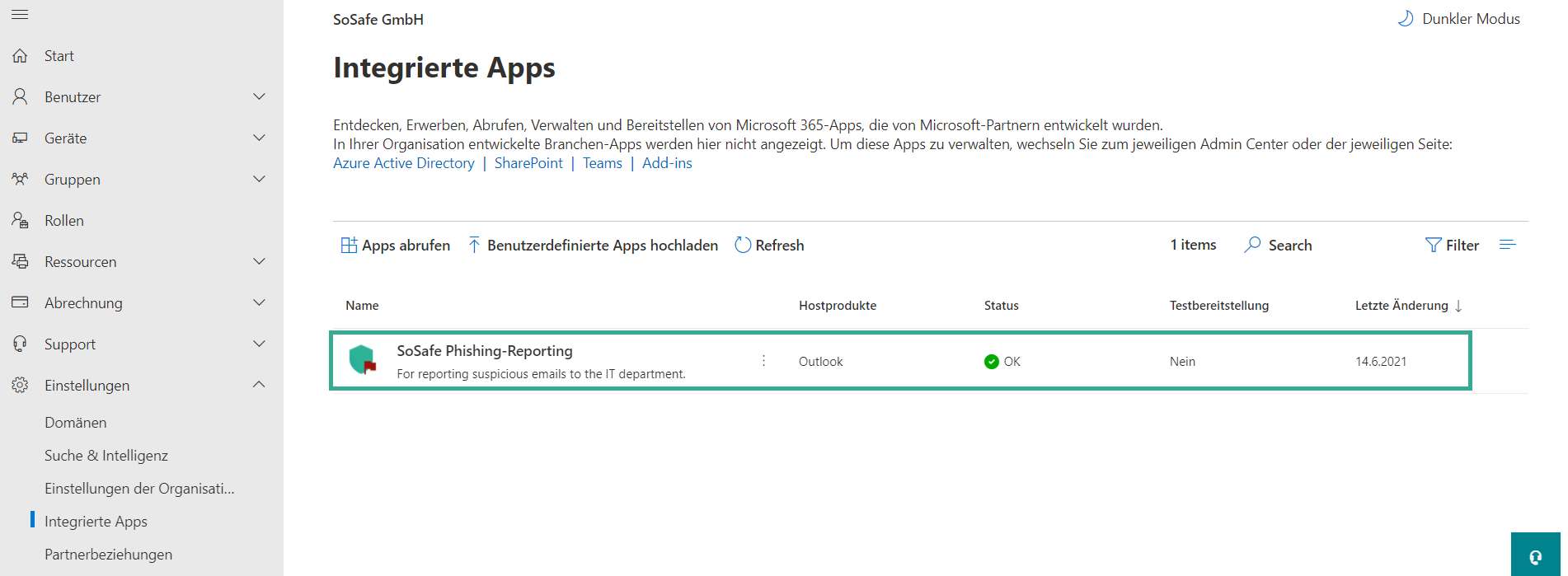Open the three-dot menu for SoSafe Phishing-Reporting

click(763, 361)
